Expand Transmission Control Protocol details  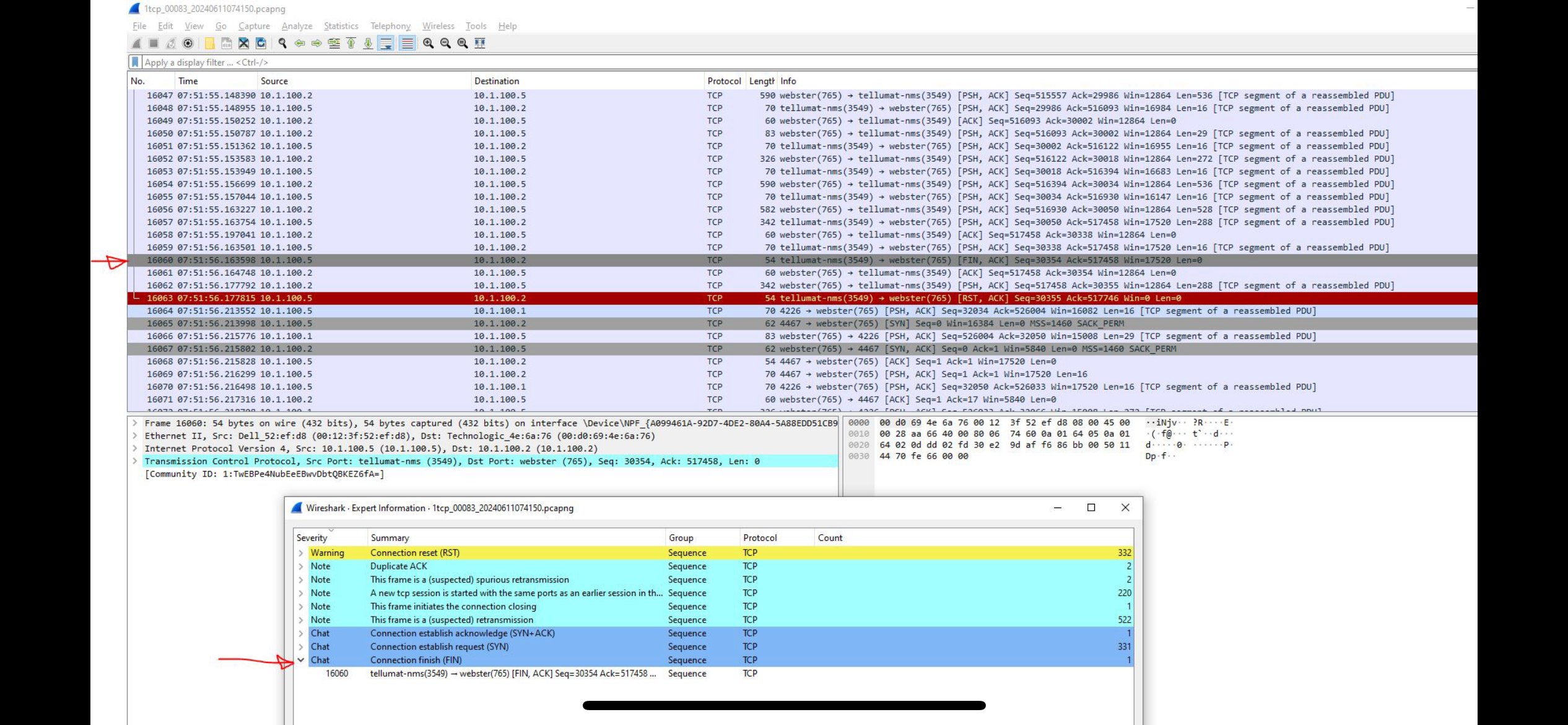[x=134, y=461]
